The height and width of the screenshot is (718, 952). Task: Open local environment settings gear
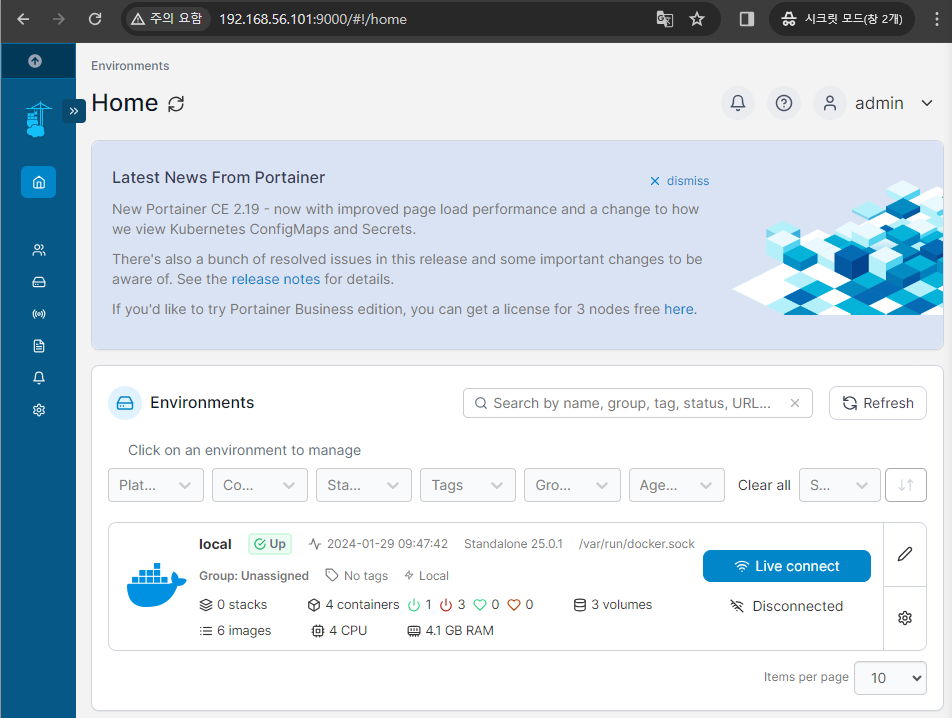coord(905,618)
